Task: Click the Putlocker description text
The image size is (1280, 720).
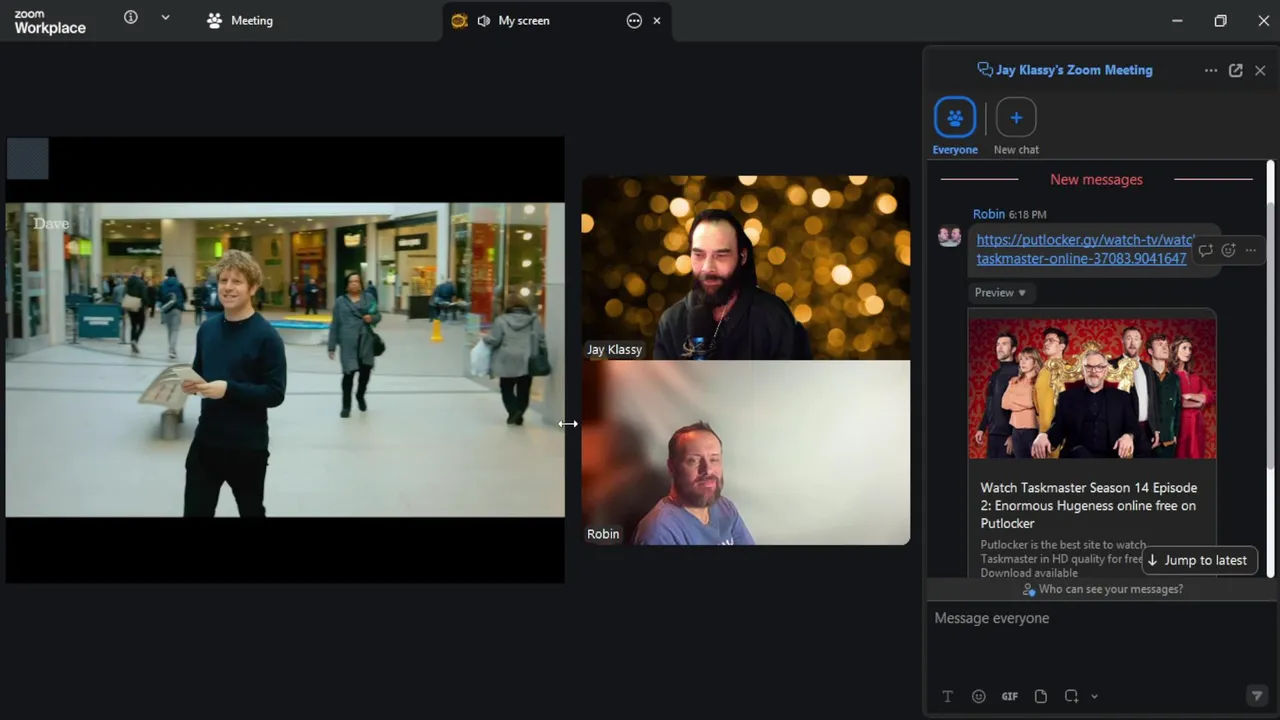Action: pos(1062,559)
